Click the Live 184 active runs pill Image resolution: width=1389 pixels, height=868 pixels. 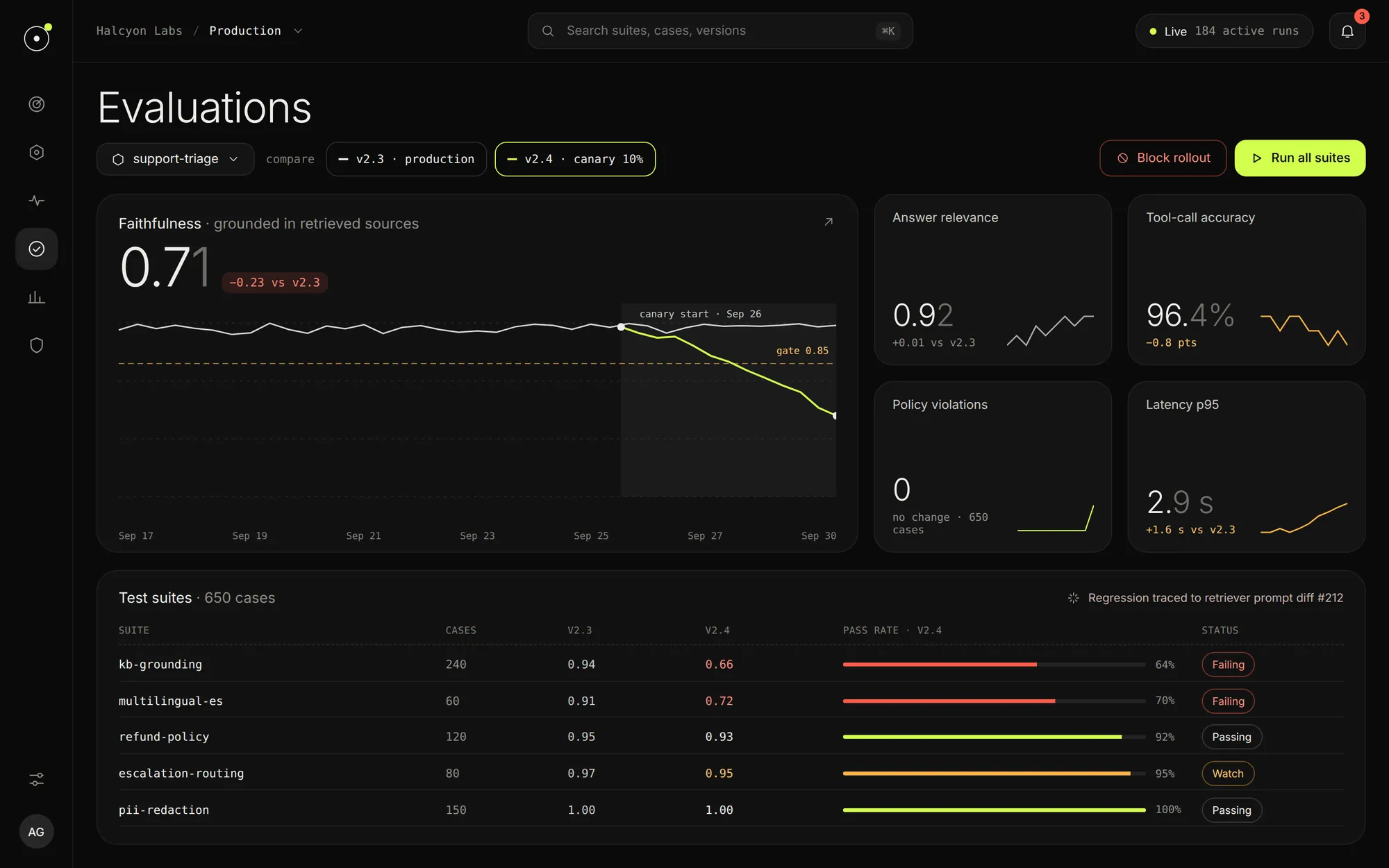(1224, 31)
